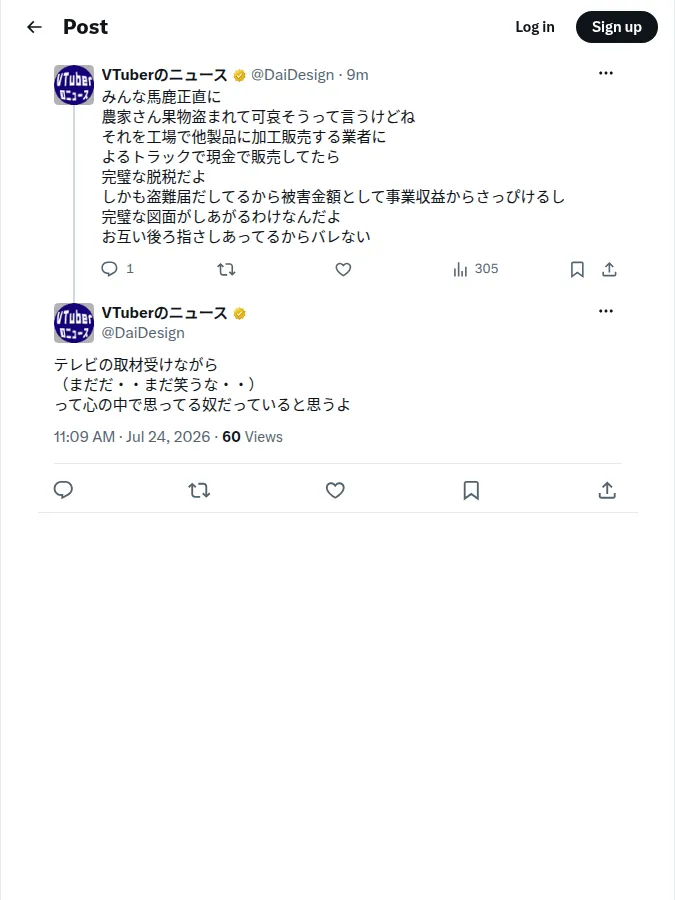Viewport: 675px width, 900px height.
Task: Open VTuberのニュース avatar on first post
Action: (x=74, y=85)
